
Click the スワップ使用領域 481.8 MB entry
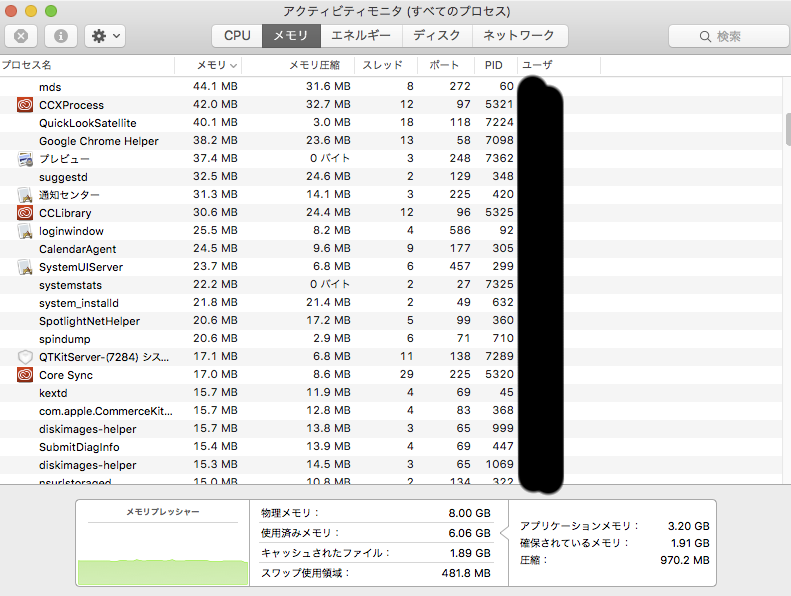[376, 573]
